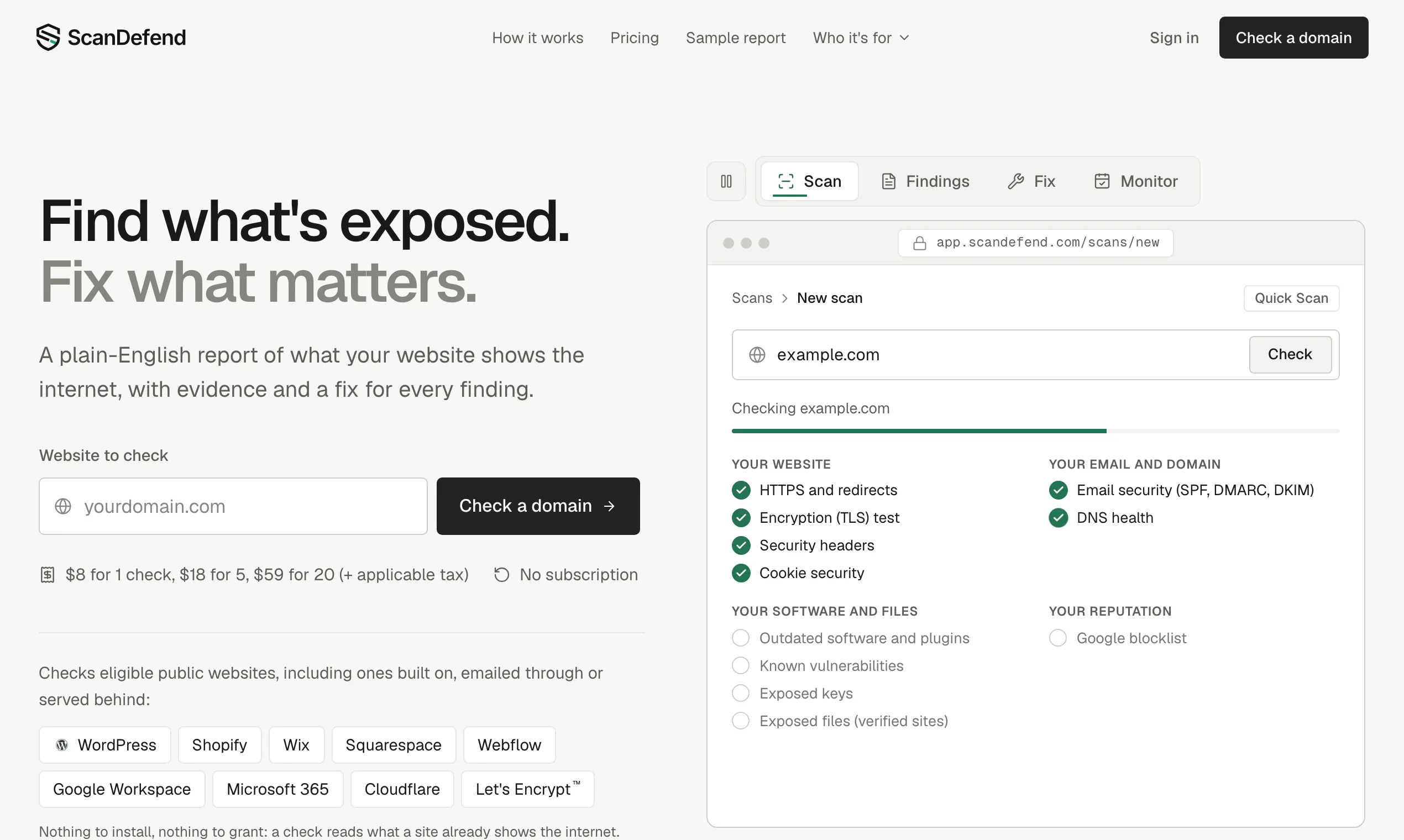Click the breadcrumb chevron after Scans
Viewport: 1404px width, 840px height.
785,298
